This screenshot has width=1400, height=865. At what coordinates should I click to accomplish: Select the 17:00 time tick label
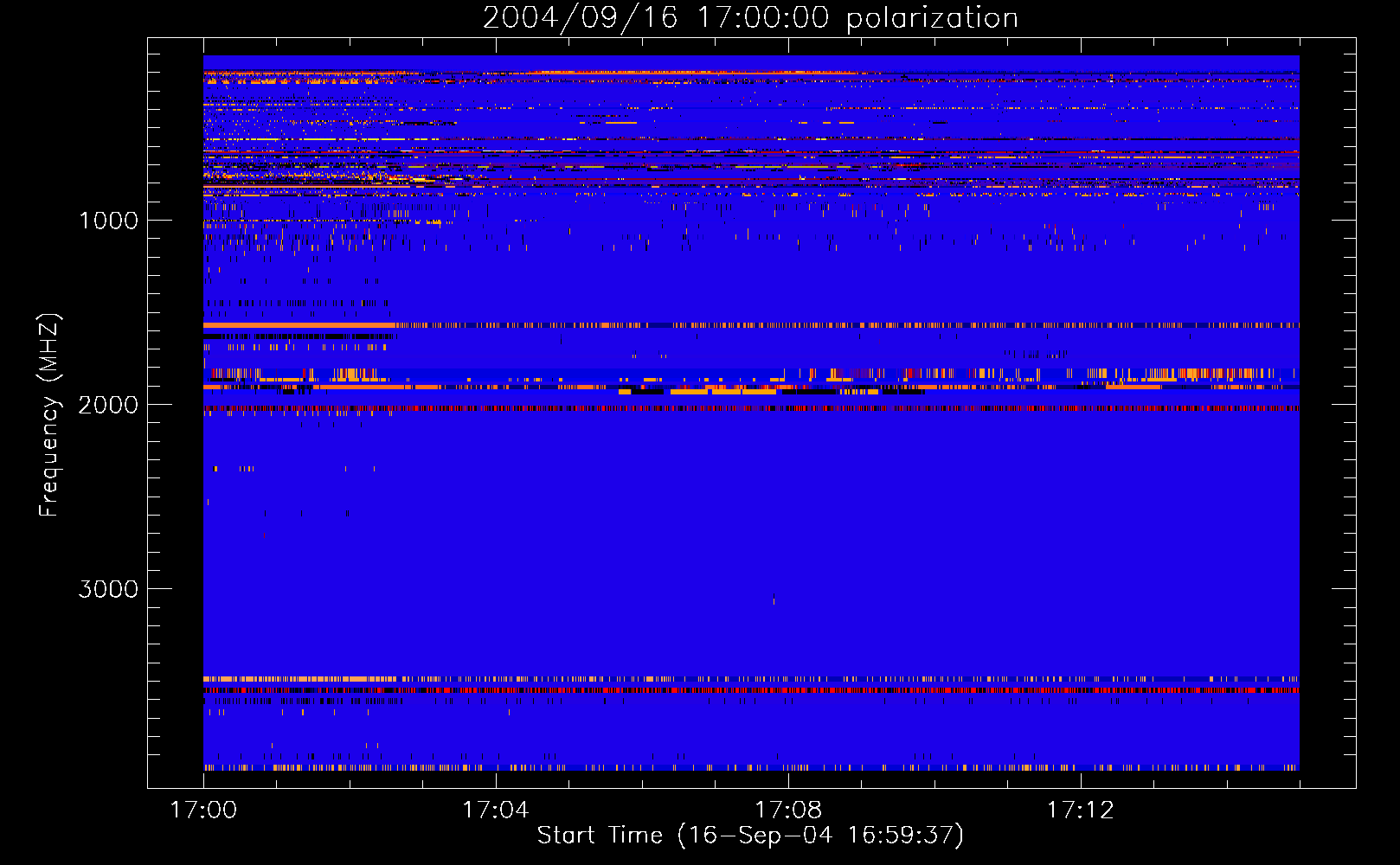point(203,811)
